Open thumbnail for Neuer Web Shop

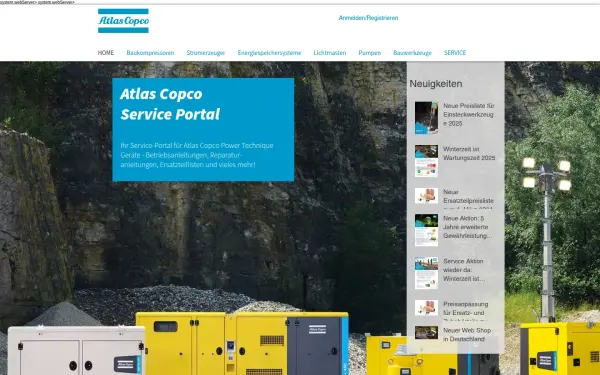tap(426, 333)
